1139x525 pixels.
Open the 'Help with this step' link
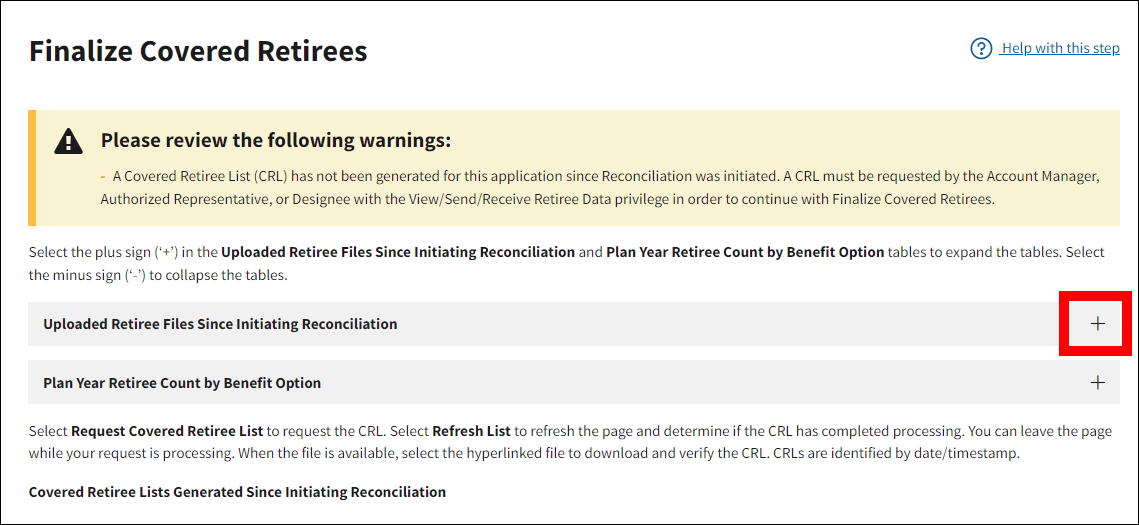[x=1060, y=48]
